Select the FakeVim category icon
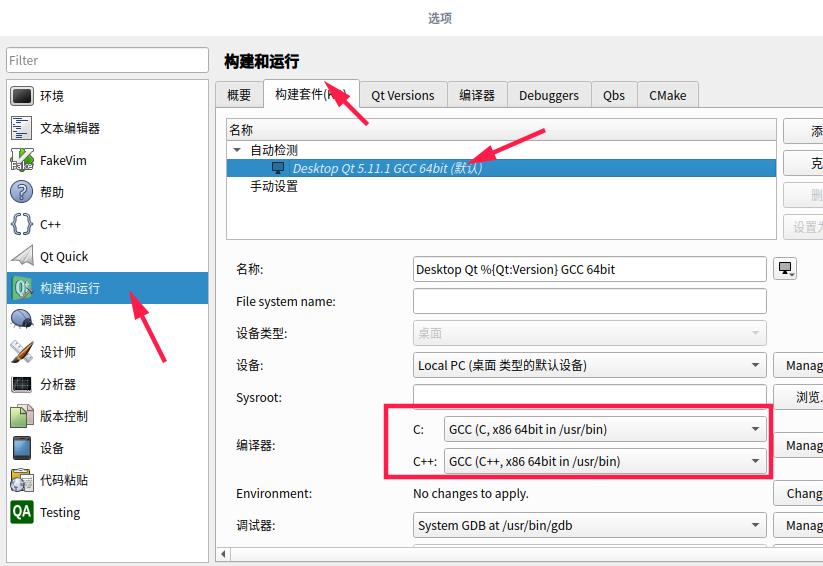Viewport: 823px width, 566px height. point(22,160)
